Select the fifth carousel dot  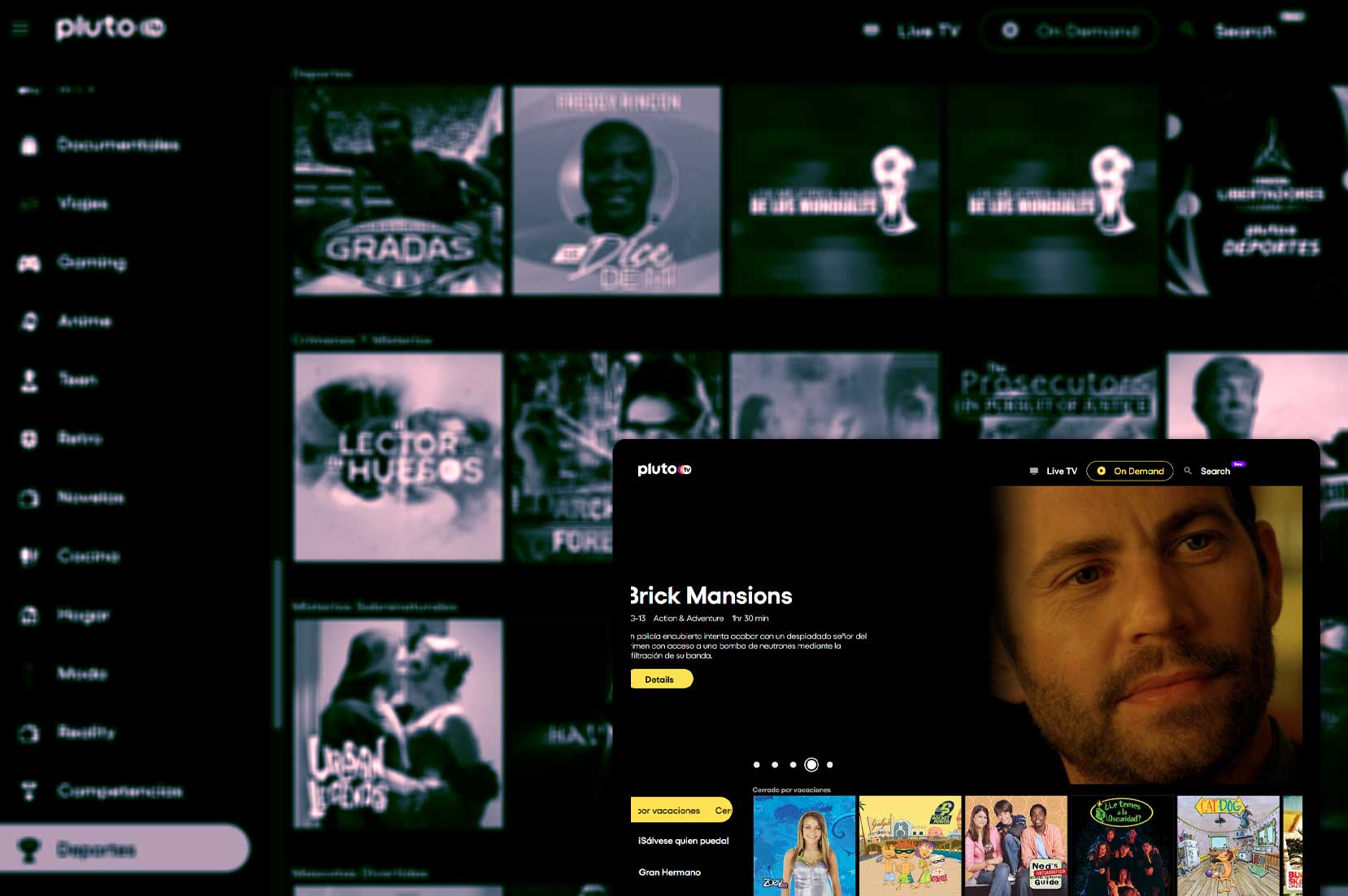(829, 764)
